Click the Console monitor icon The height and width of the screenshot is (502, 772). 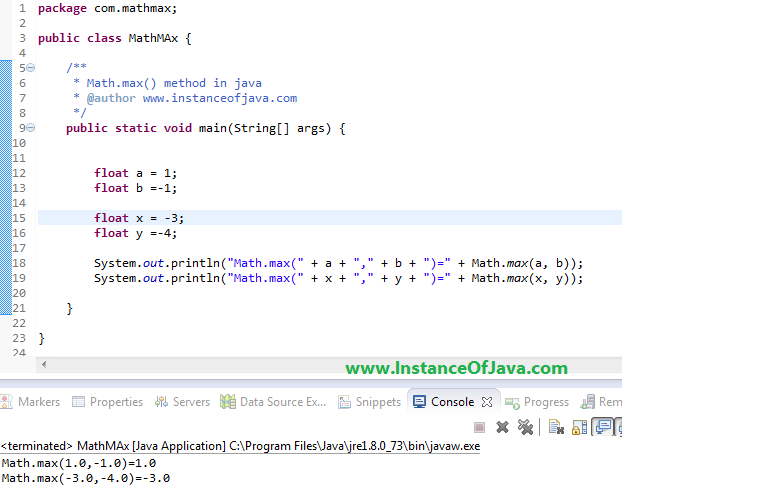tap(419, 402)
